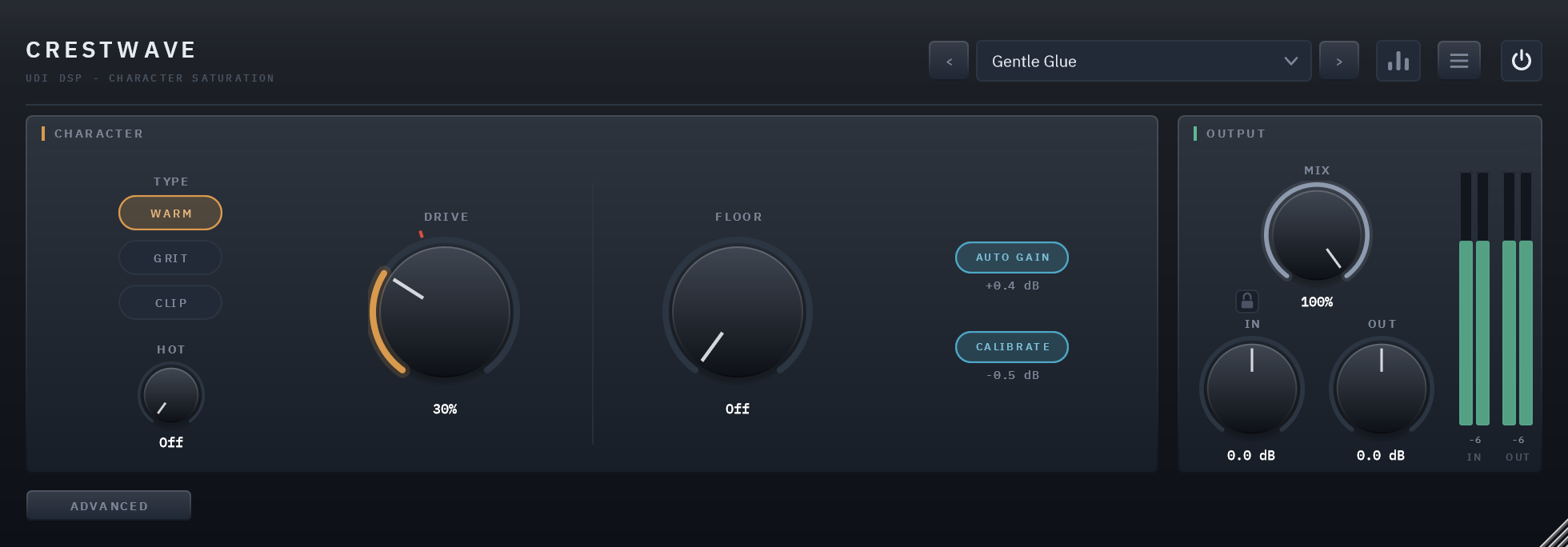This screenshot has height=547, width=1568.
Task: Click the OUT 0.0 dB value
Action: (1381, 455)
